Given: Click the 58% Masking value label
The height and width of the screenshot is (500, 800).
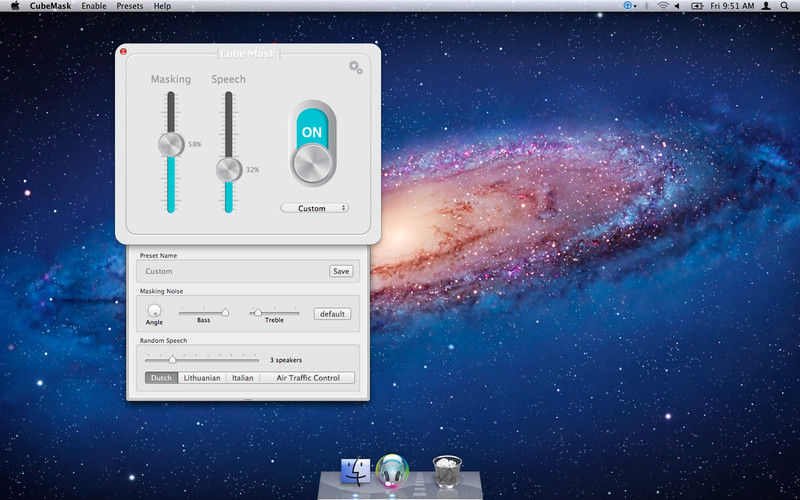Looking at the screenshot, I should 195,144.
